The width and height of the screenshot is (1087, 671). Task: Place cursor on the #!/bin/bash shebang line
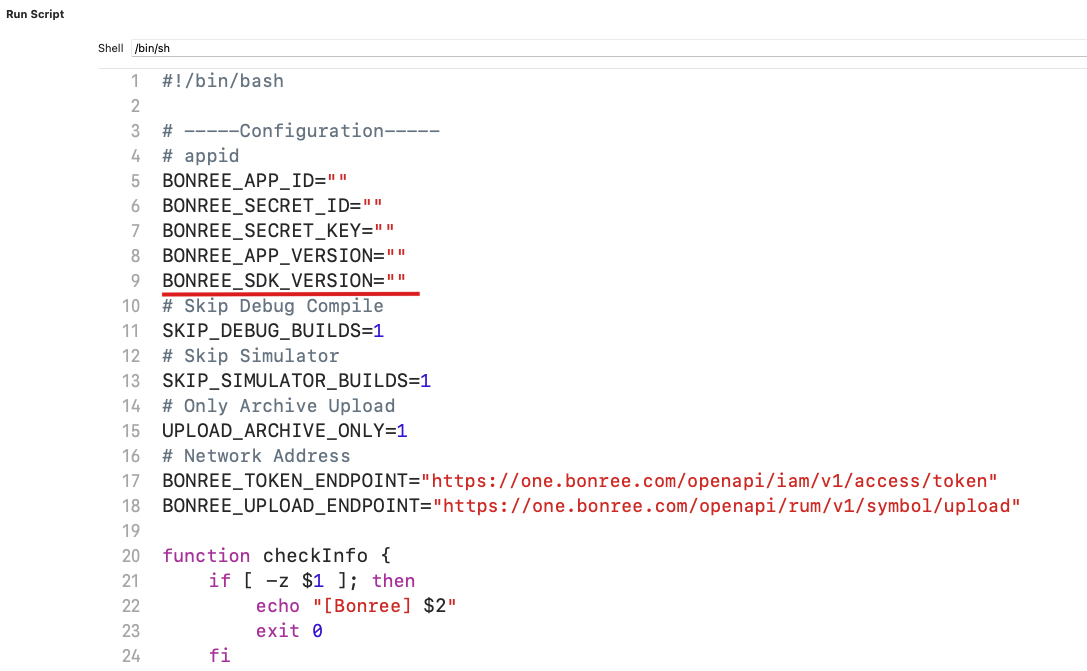222,81
